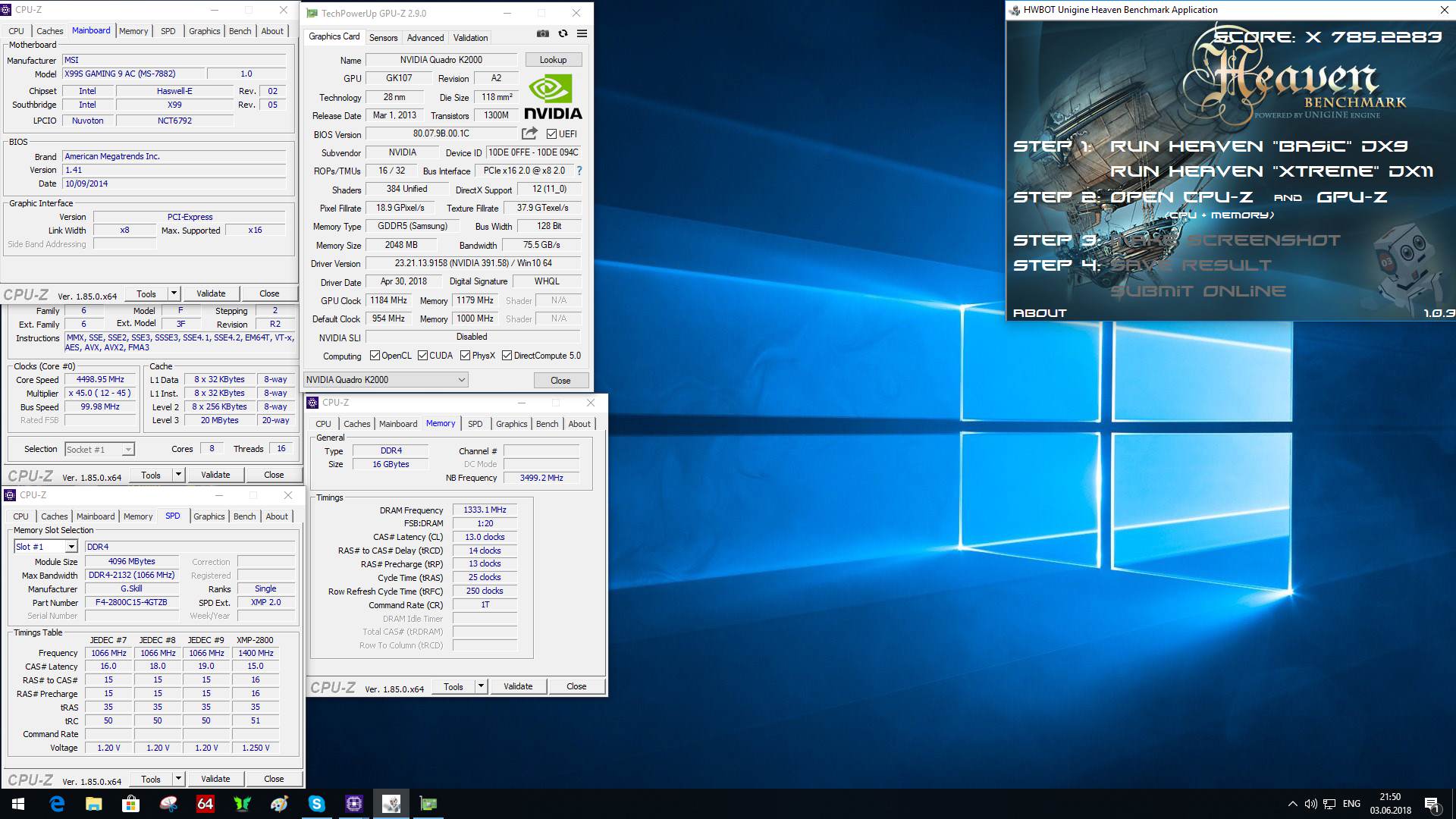Viewport: 1456px width, 819px height.
Task: Open File Explorer from taskbar
Action: [x=94, y=804]
